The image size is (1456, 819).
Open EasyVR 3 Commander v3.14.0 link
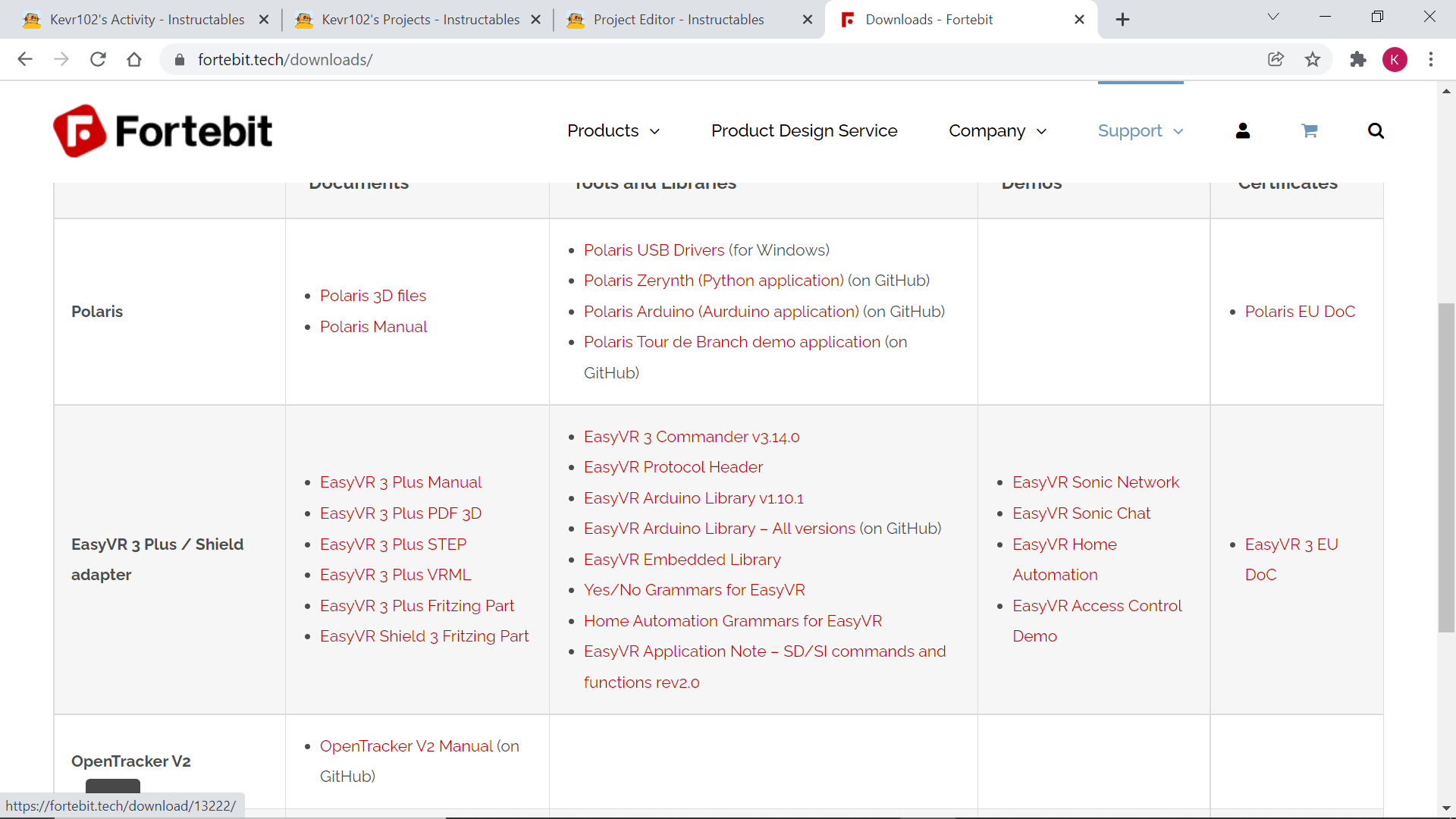pyautogui.click(x=691, y=437)
